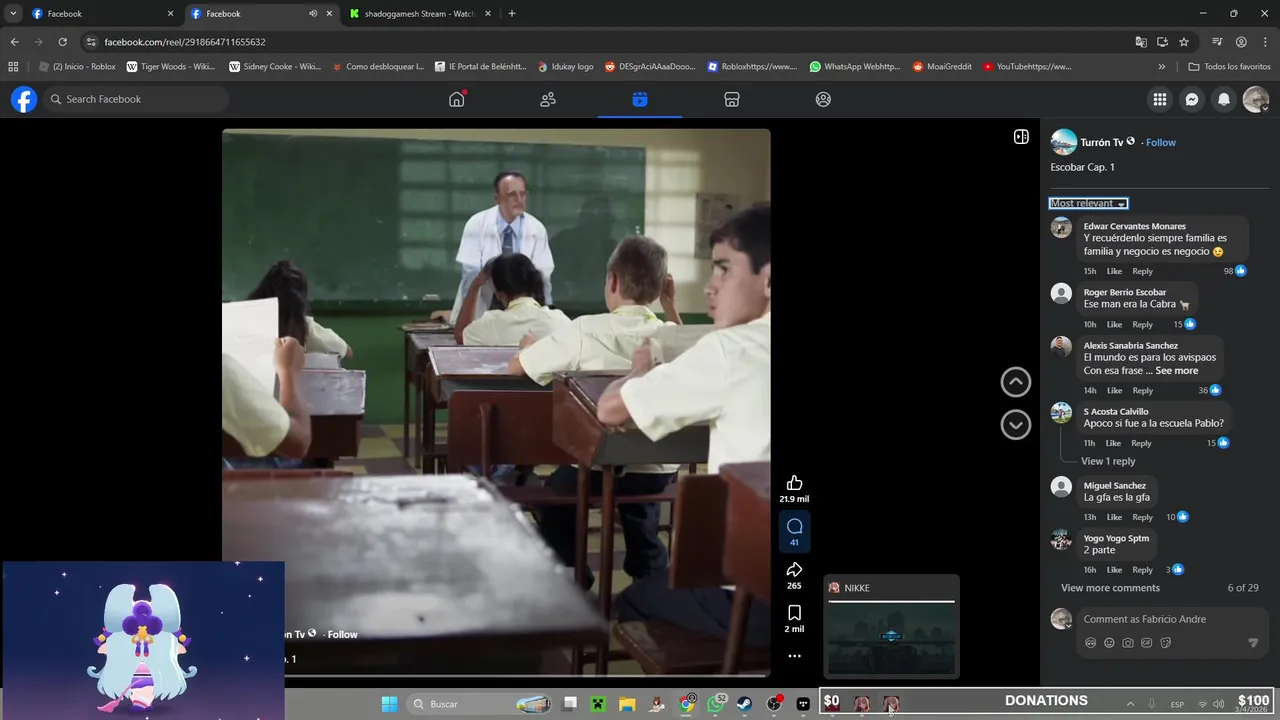Click the browser address bar URL
The image size is (1280, 720).
185,42
